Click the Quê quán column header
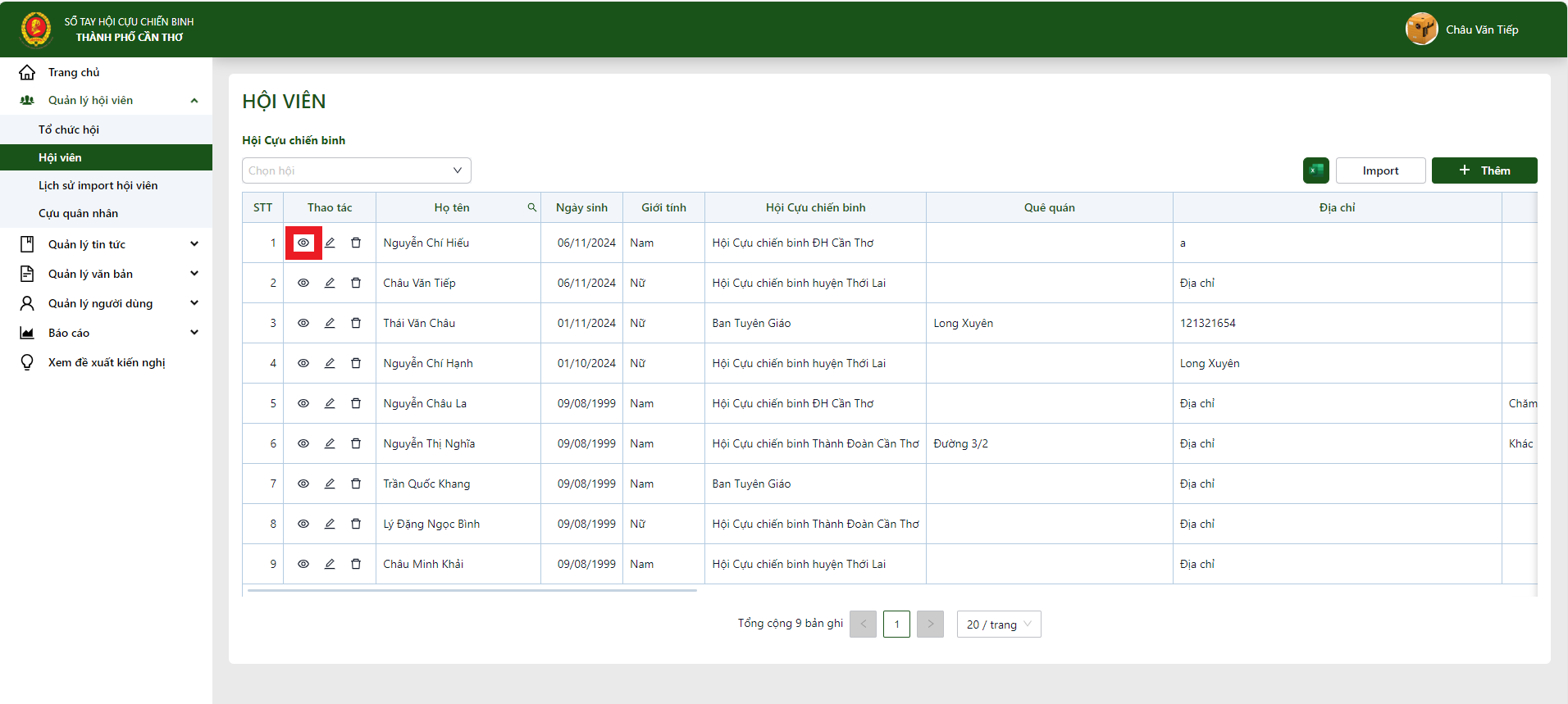Viewport: 1568px width, 704px height. point(1049,207)
